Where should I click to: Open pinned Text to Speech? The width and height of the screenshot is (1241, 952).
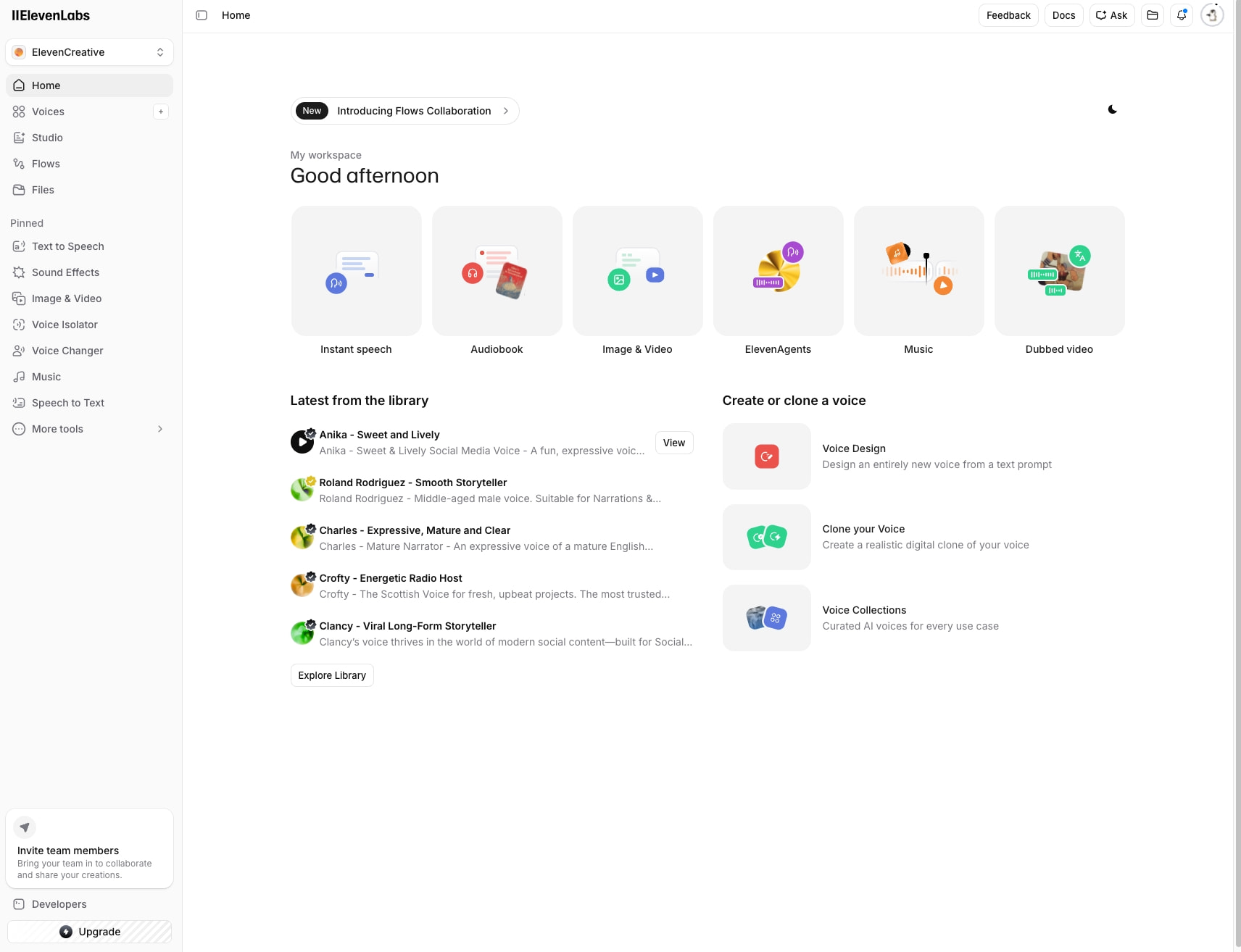point(89,246)
